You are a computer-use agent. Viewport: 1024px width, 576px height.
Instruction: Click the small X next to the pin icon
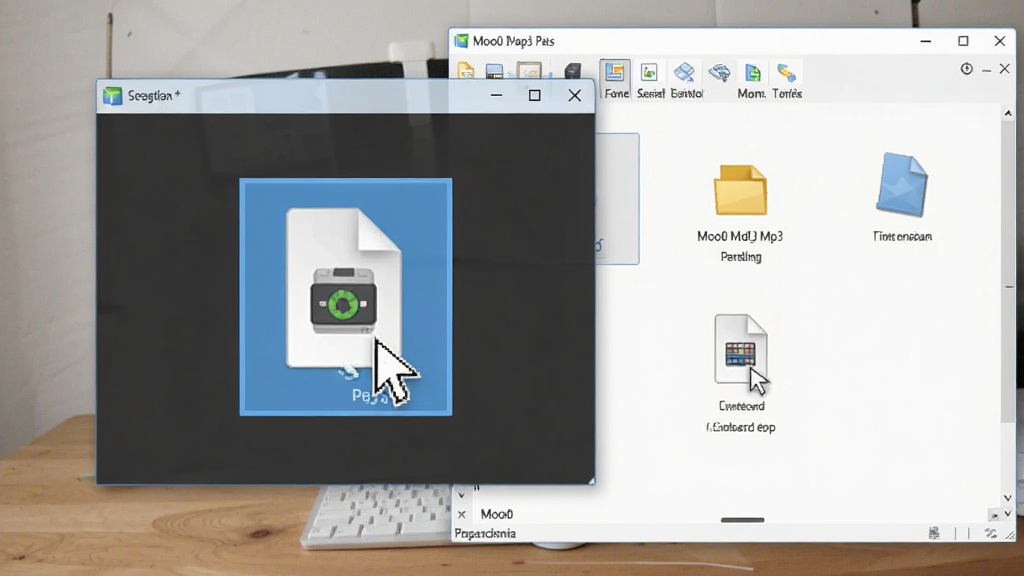tap(1004, 69)
